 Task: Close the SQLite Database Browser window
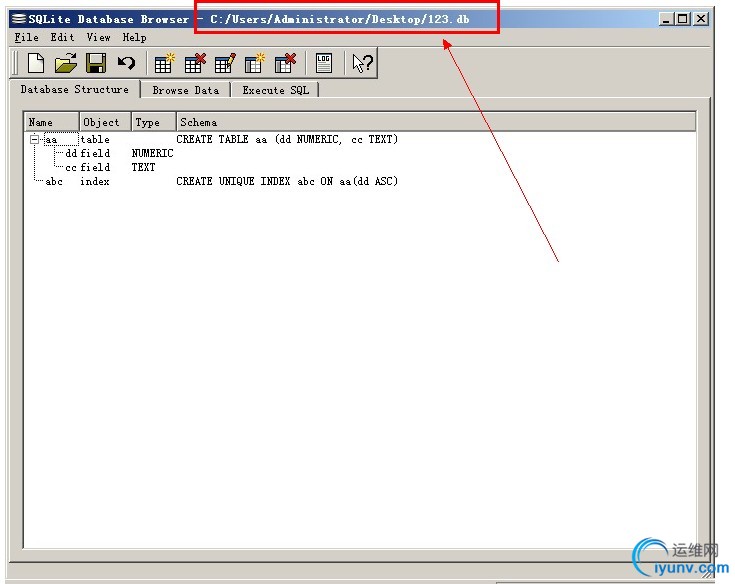point(701,19)
